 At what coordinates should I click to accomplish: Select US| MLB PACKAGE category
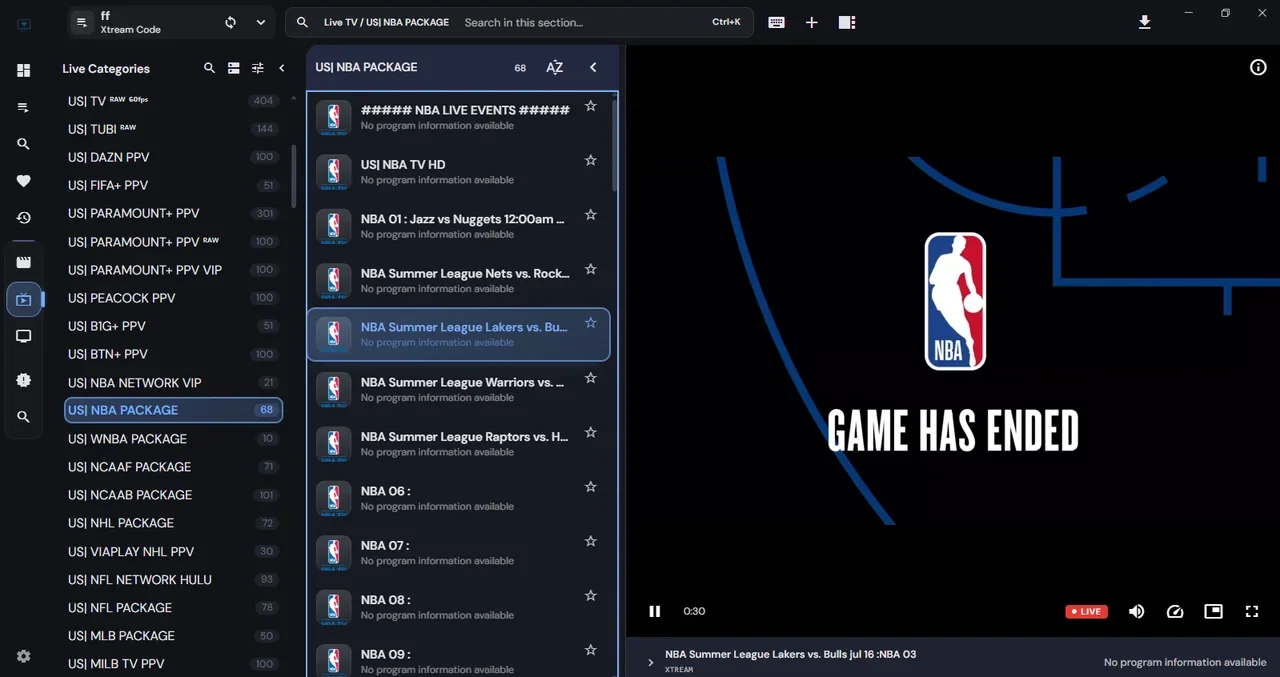click(x=174, y=636)
